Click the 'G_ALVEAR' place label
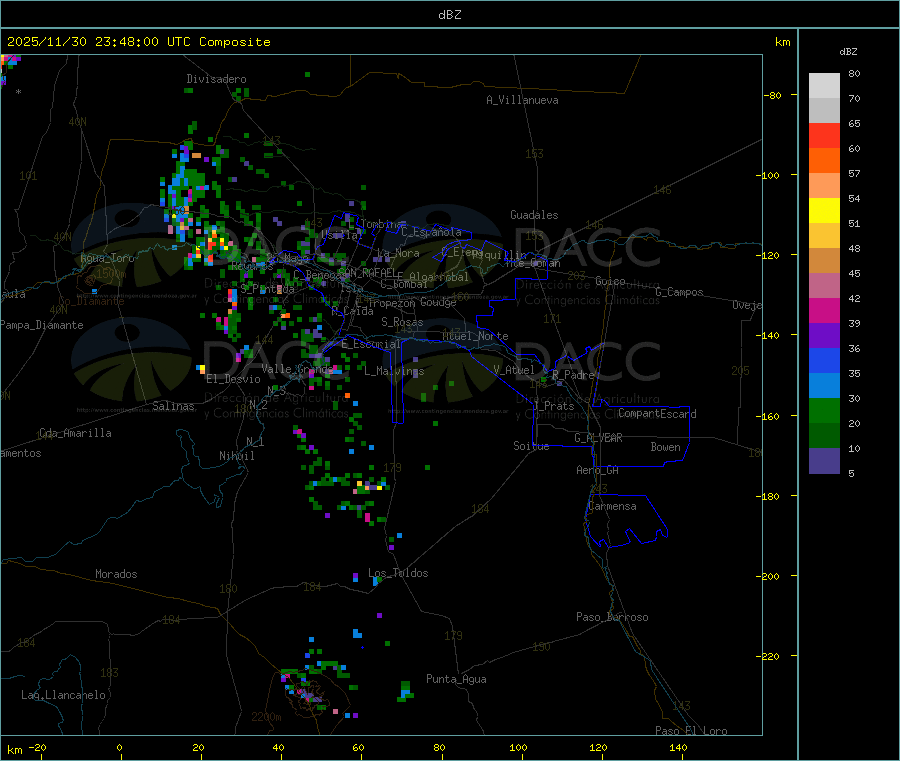 pyautogui.click(x=598, y=438)
